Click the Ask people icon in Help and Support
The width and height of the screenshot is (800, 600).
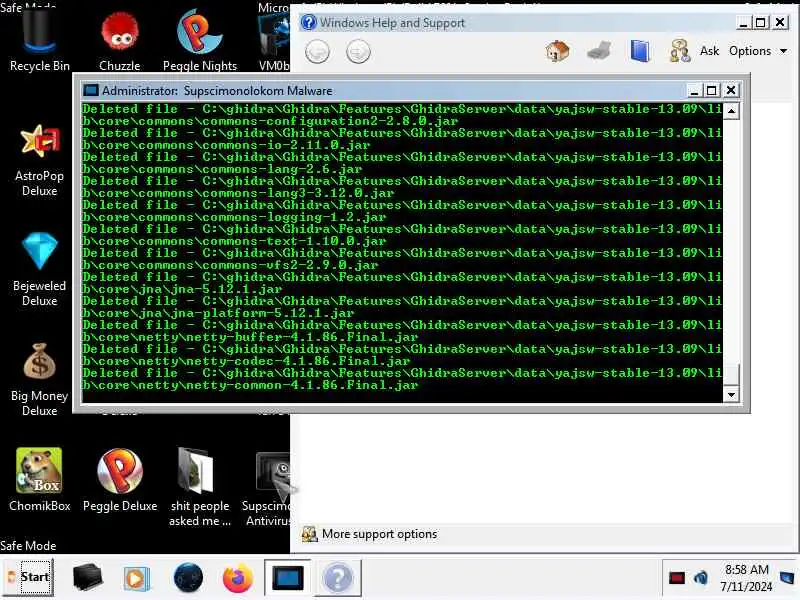(680, 51)
